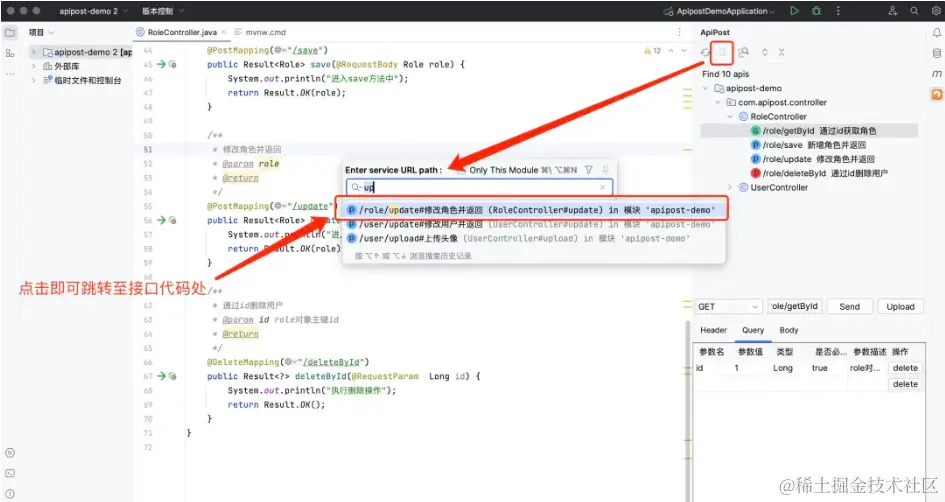Screen dimensions: 945x502
Task: Open the 版本控制 version control dropdown
Action: pyautogui.click(x=163, y=11)
